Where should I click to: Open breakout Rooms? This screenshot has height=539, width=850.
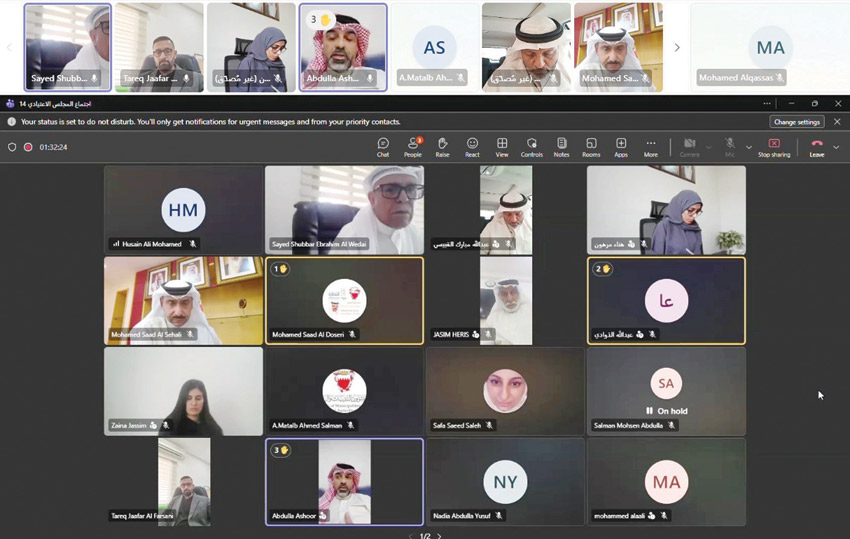[x=591, y=147]
